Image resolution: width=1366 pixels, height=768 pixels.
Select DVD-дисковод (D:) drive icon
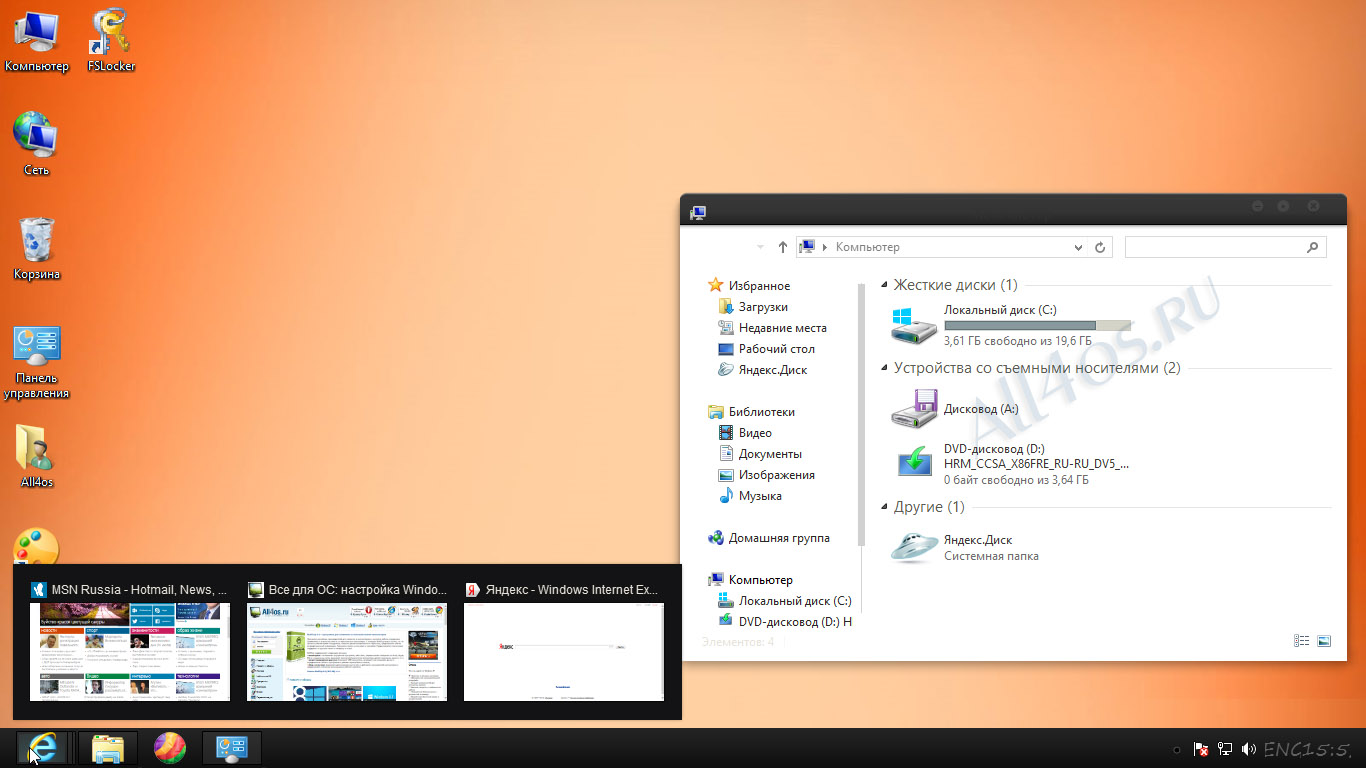click(915, 463)
